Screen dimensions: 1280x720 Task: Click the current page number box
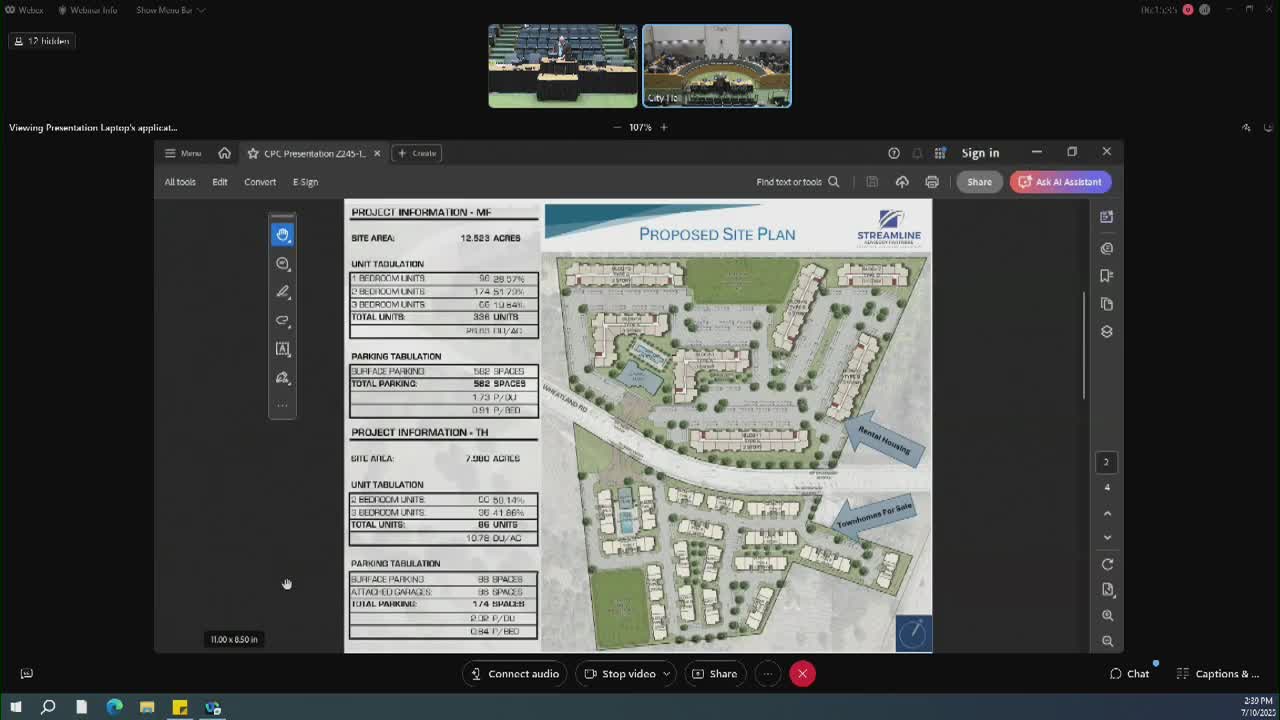tap(1106, 462)
